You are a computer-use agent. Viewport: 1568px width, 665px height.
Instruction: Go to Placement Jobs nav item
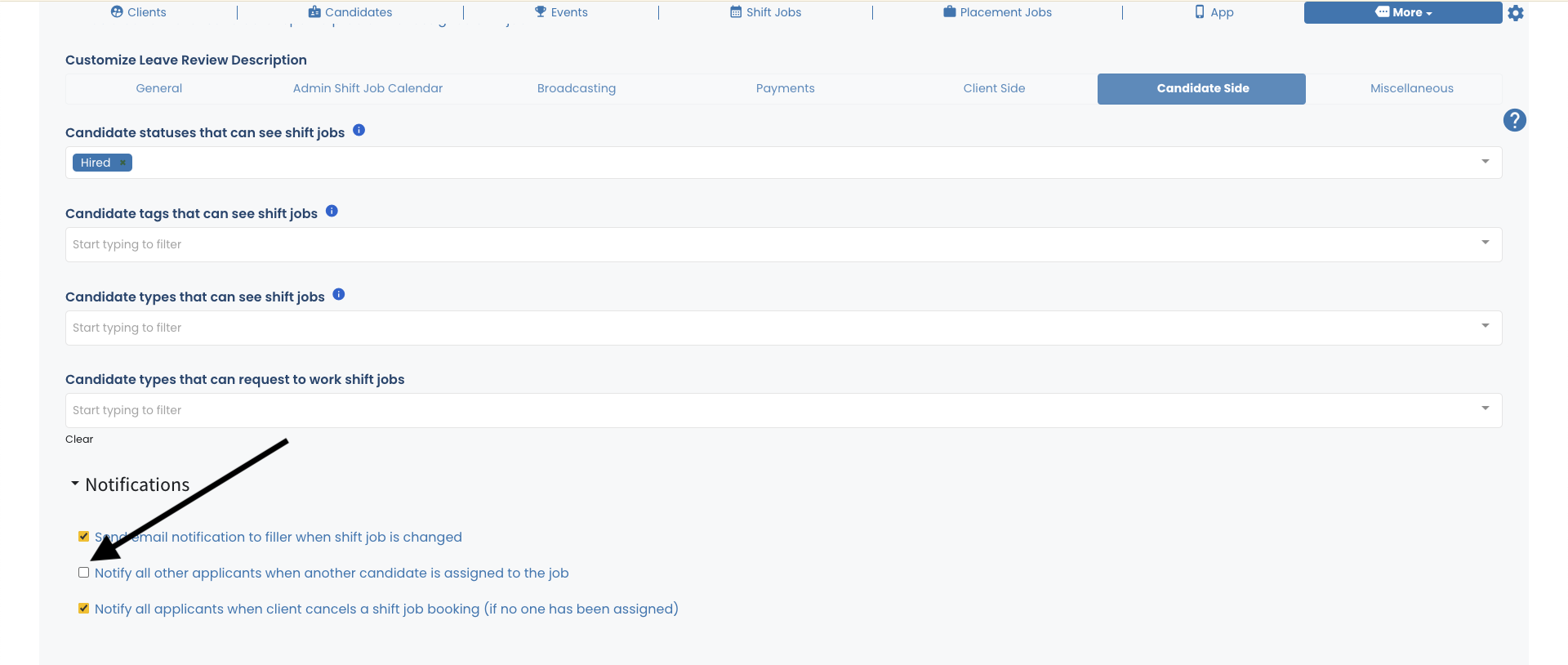(x=997, y=12)
